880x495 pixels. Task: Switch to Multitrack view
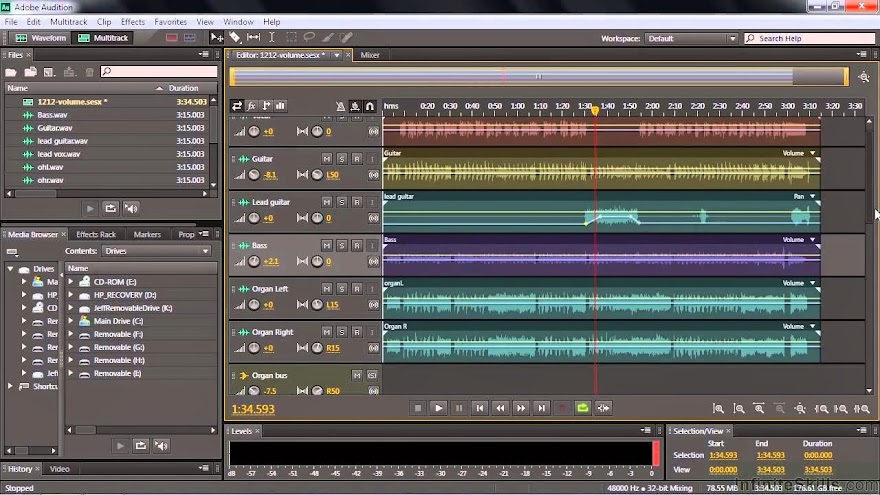click(x=103, y=38)
